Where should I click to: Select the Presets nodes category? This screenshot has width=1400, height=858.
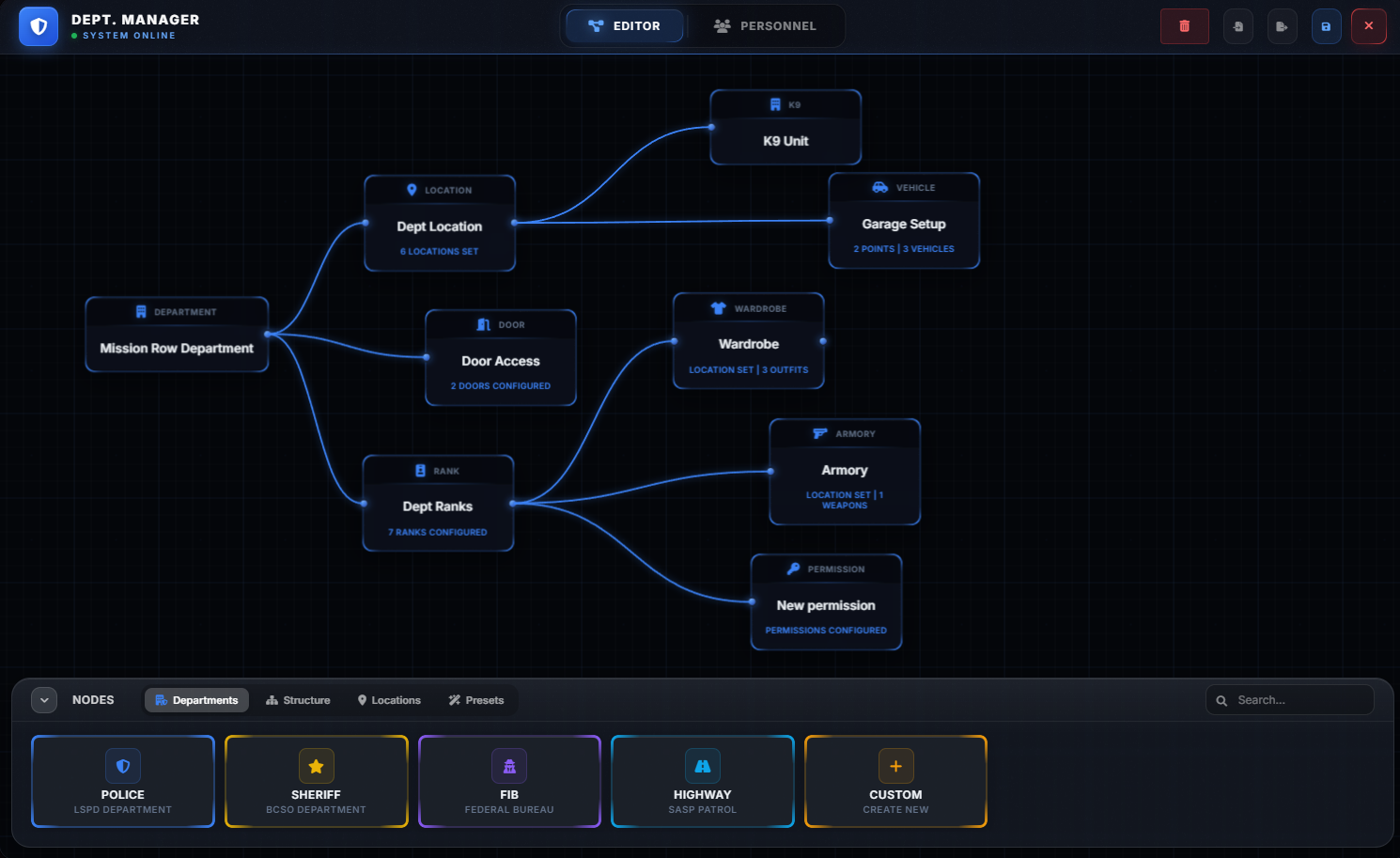pos(476,700)
